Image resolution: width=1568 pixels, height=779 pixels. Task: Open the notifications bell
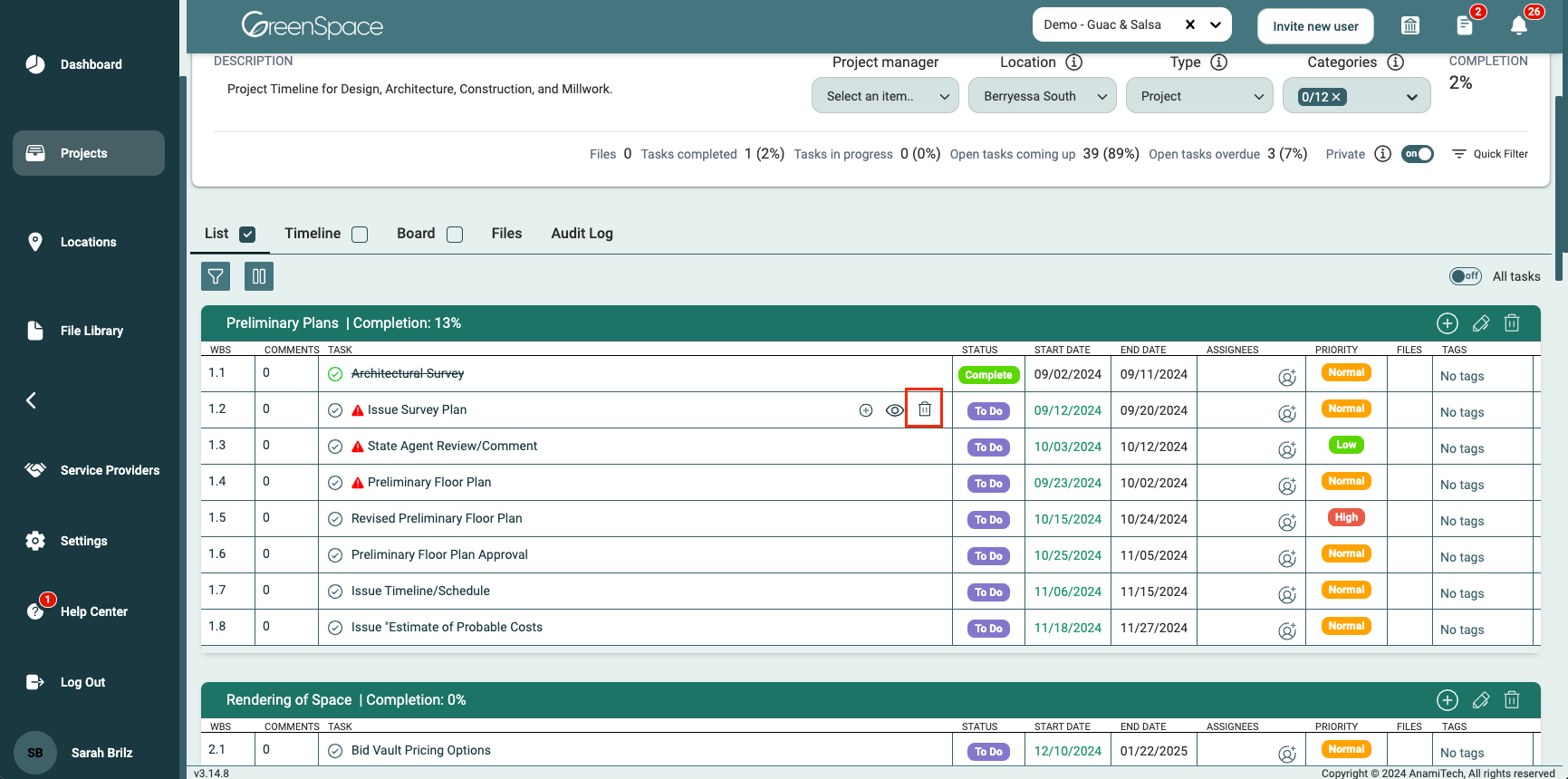click(x=1519, y=25)
